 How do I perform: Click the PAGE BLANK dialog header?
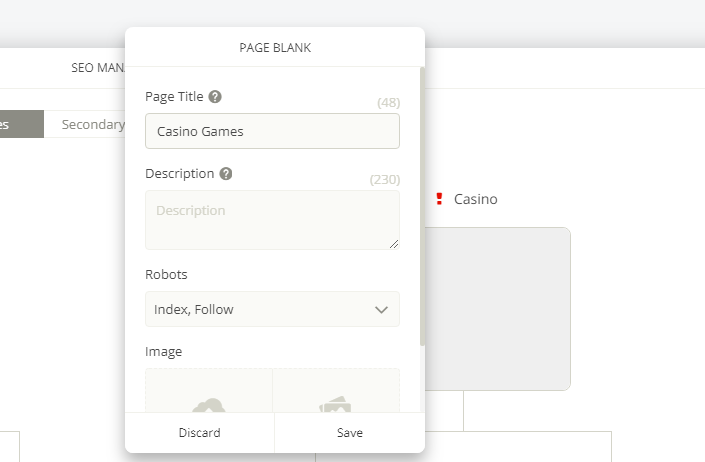point(275,48)
